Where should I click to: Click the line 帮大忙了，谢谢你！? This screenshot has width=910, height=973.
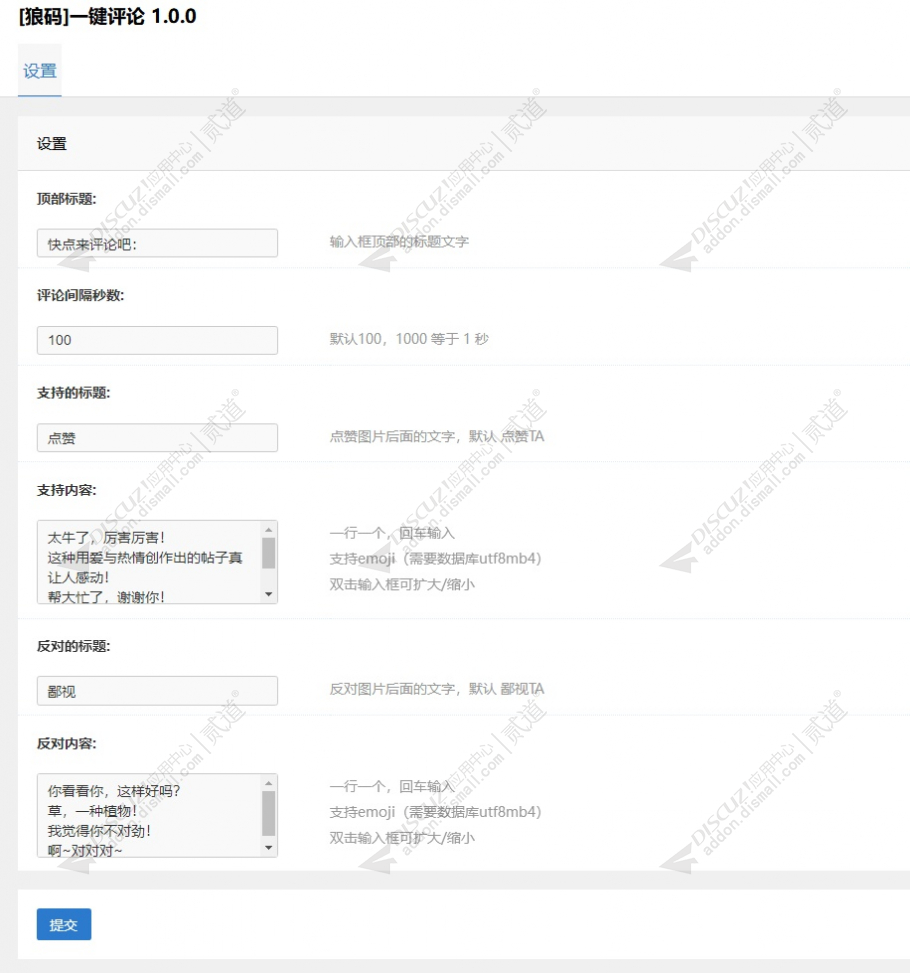point(106,596)
